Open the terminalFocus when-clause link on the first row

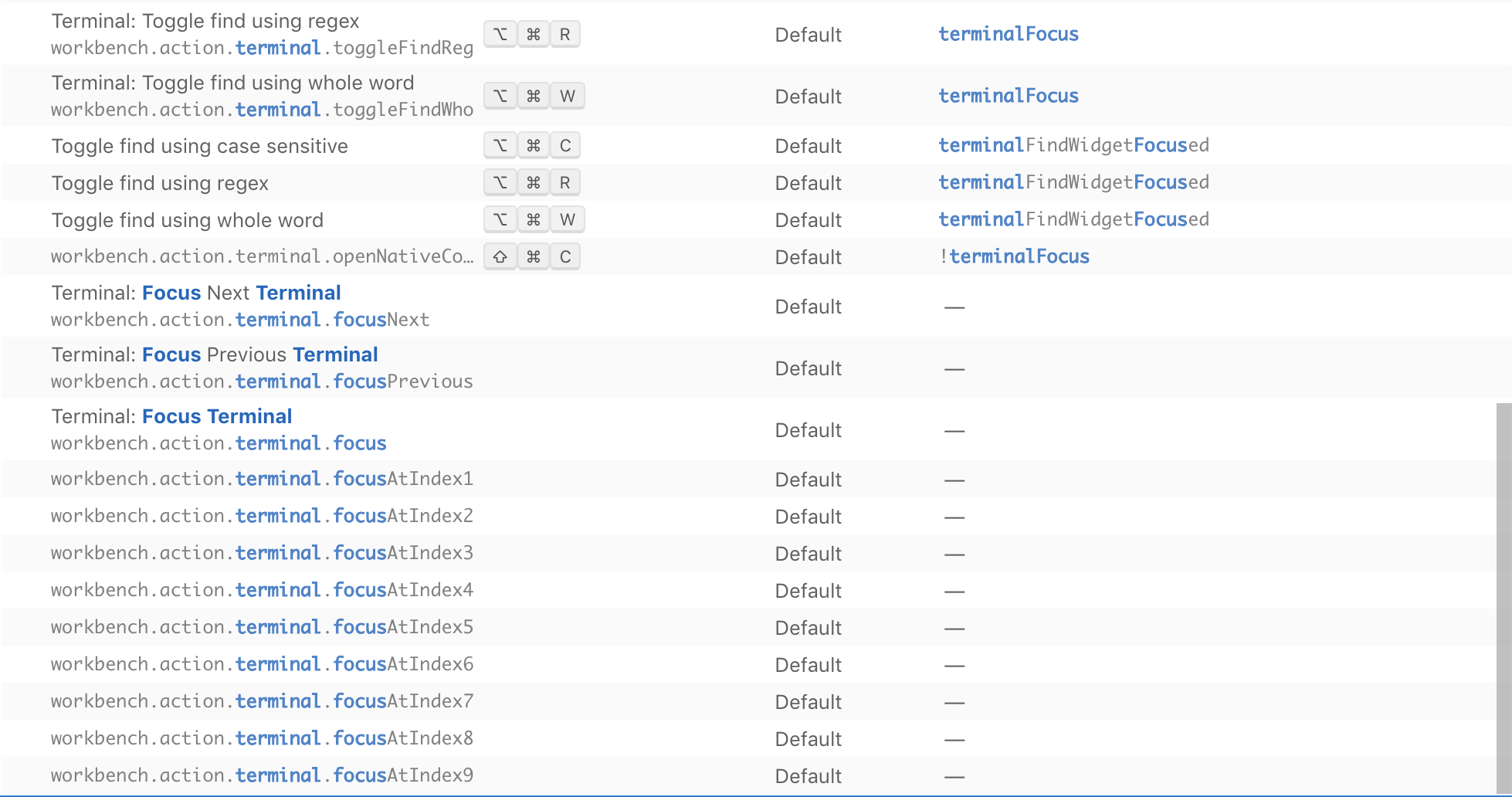(x=1008, y=34)
